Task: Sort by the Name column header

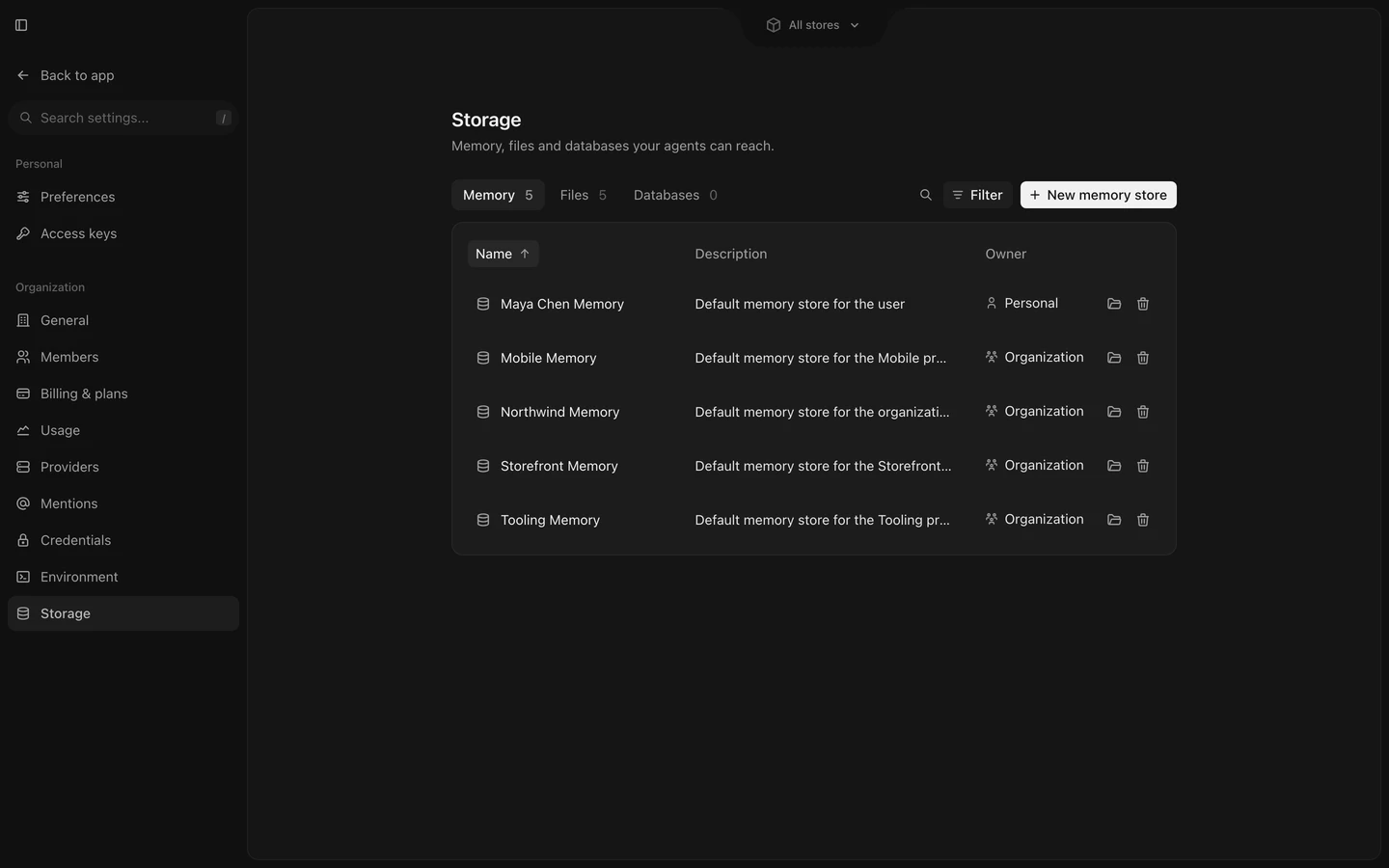Action: click(x=503, y=254)
